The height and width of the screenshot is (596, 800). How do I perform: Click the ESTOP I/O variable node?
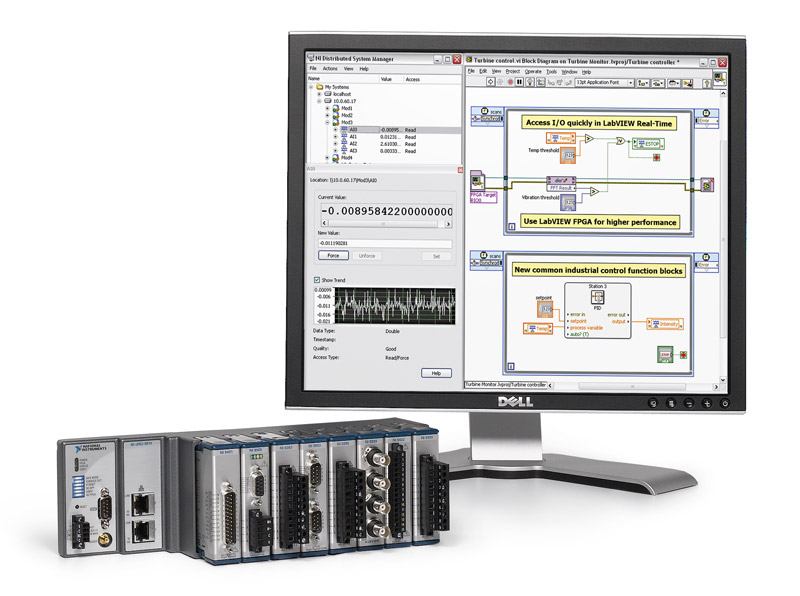(x=648, y=144)
